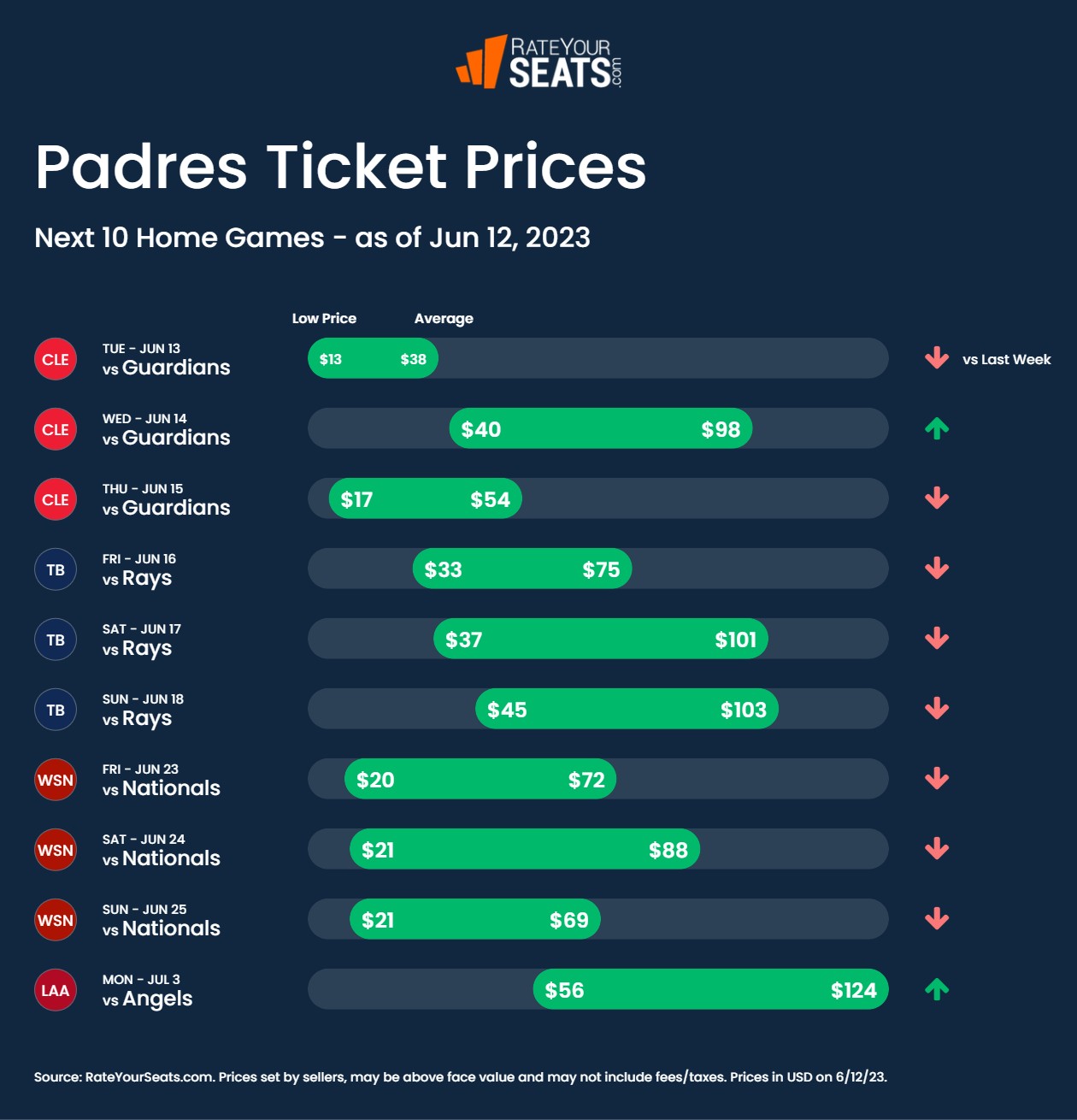Click the WSN badge for Jun 23 game
This screenshot has height=1120, width=1077.
click(x=56, y=780)
